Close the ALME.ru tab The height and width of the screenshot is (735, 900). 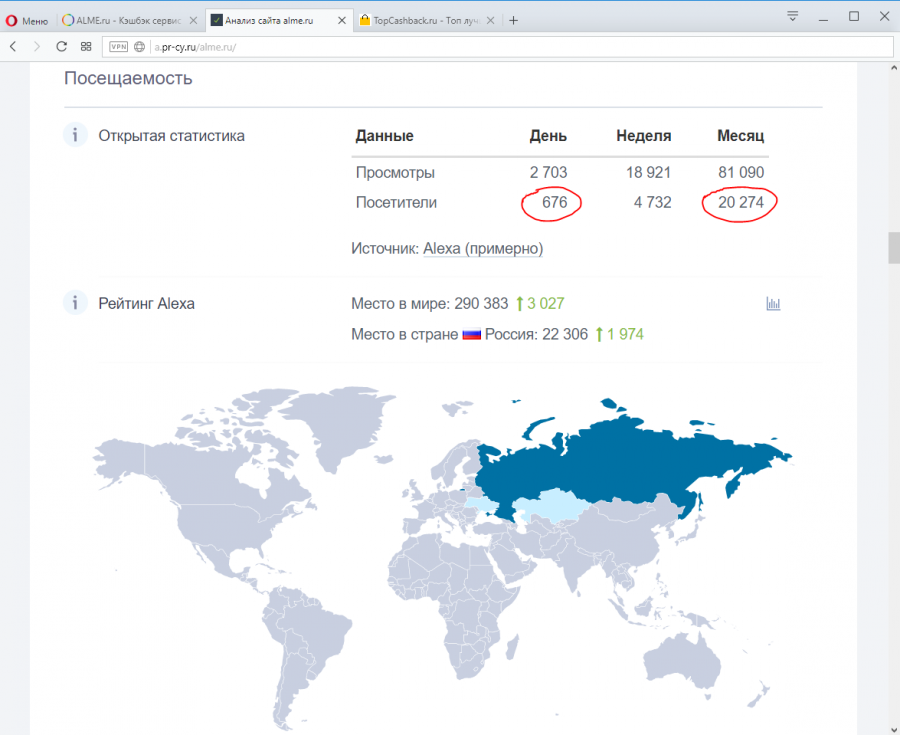pos(193,21)
